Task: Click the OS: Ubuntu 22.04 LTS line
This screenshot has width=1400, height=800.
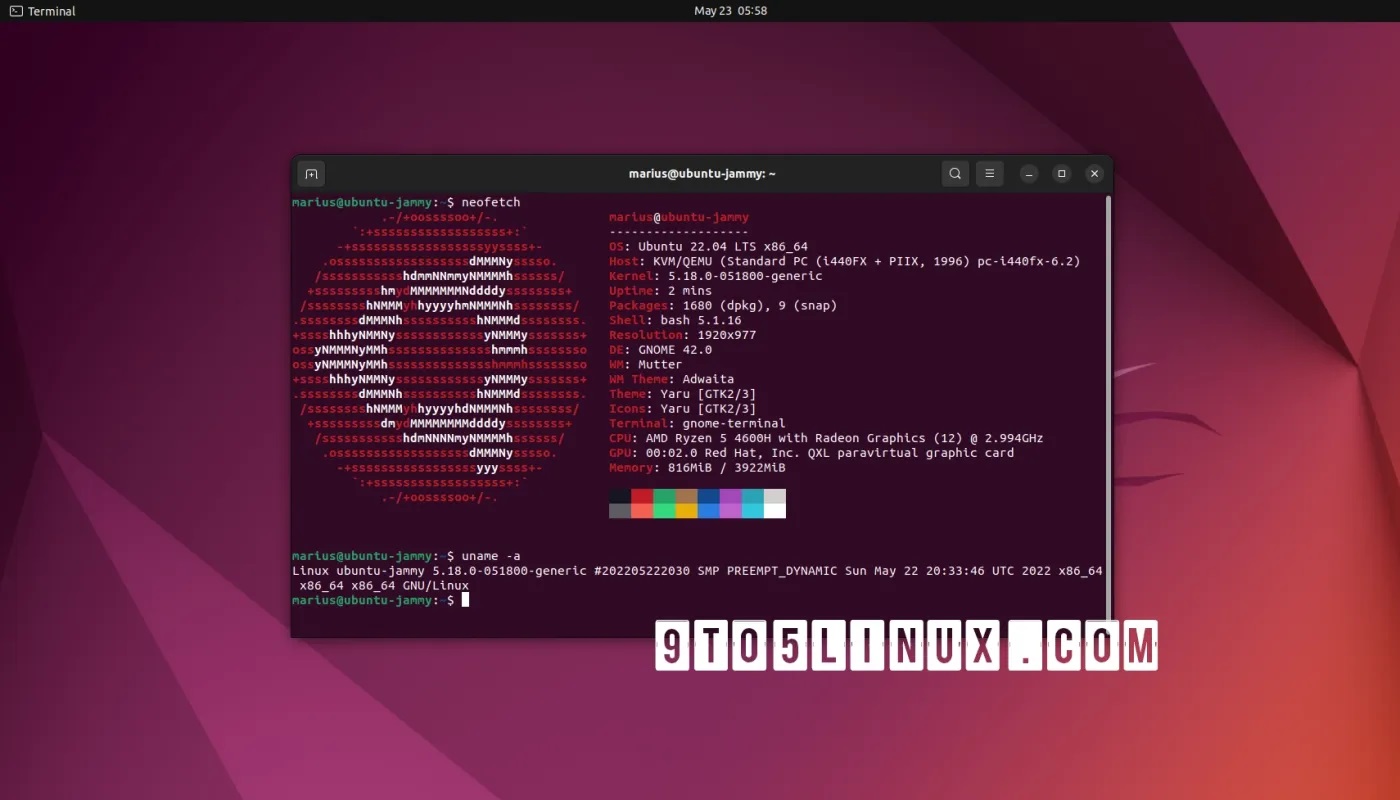Action: pos(708,247)
